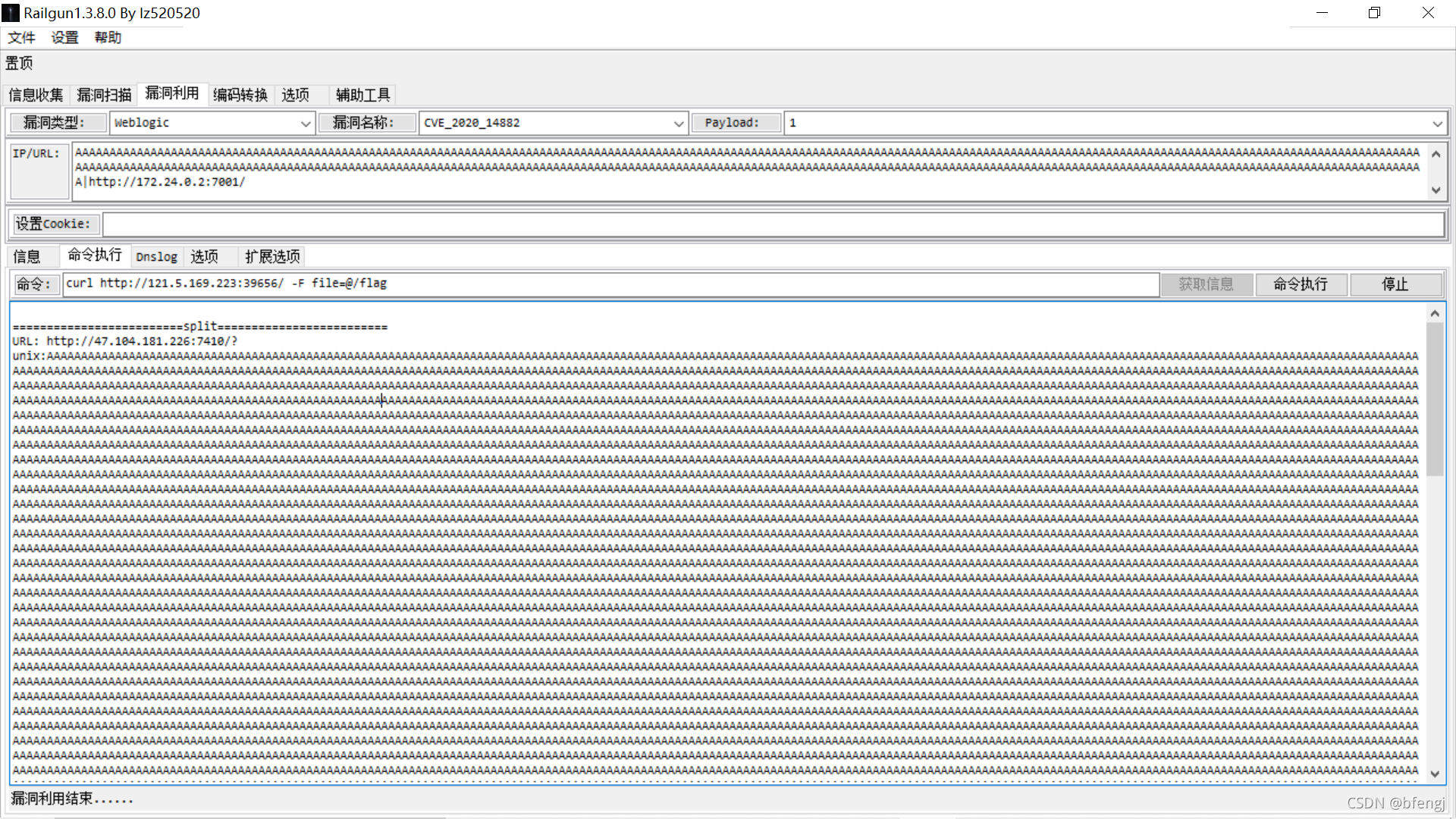Viewport: 1456px width, 819px height.
Task: Select the 漏洞利用 tab
Action: tap(172, 93)
